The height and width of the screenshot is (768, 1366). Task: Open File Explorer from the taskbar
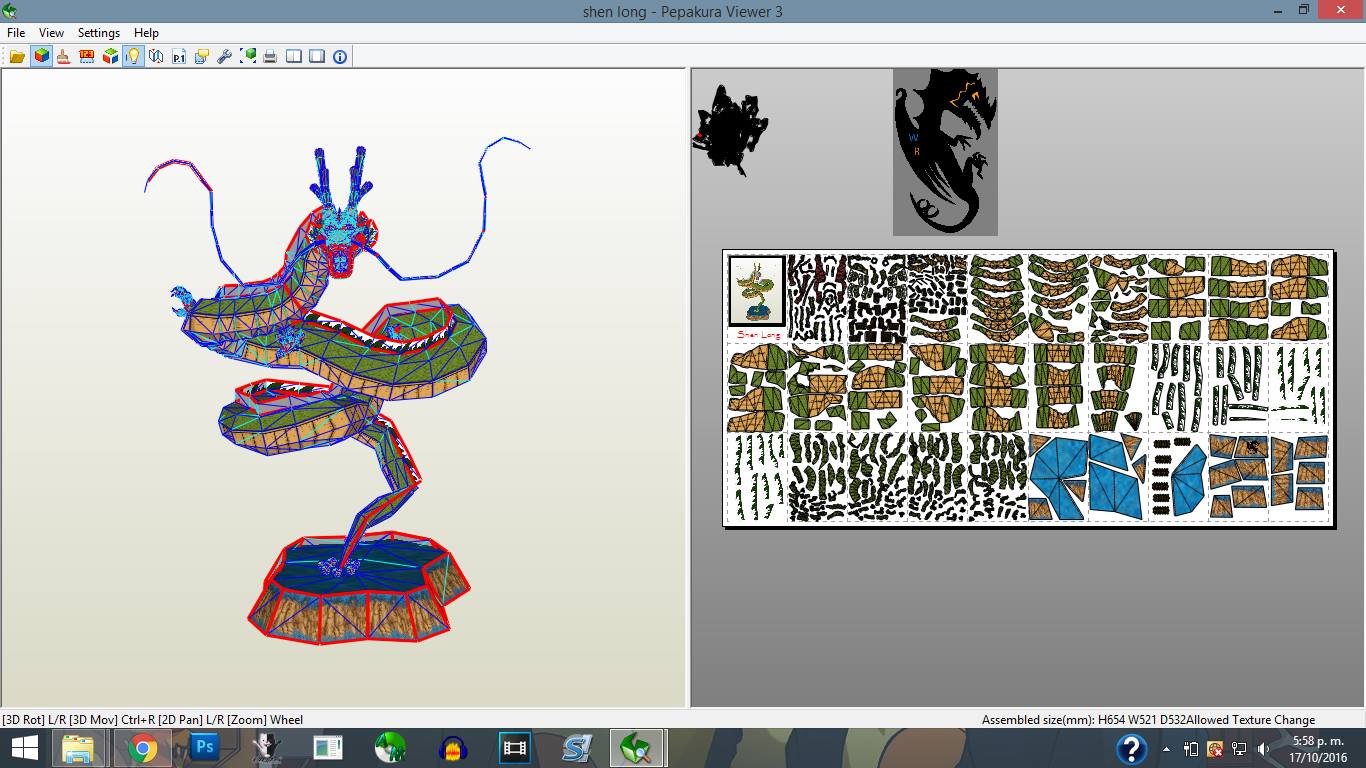78,748
